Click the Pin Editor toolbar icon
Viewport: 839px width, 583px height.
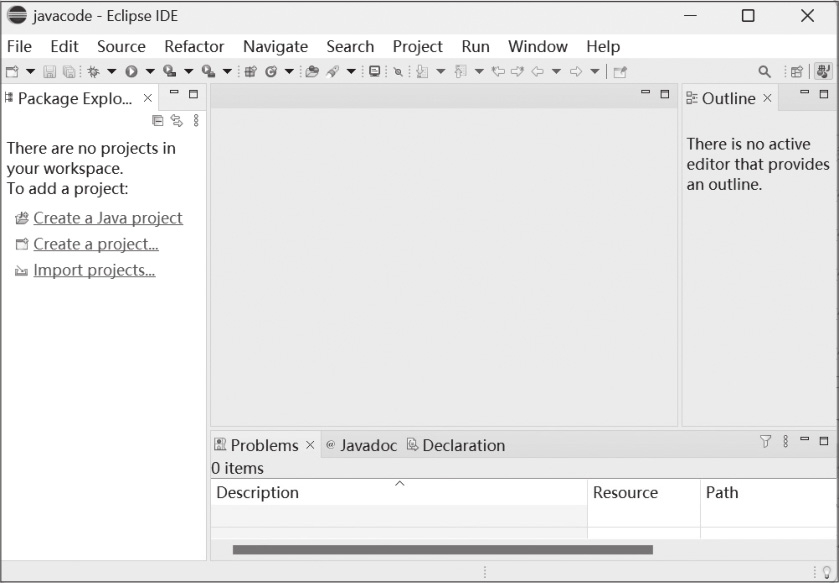tap(620, 71)
